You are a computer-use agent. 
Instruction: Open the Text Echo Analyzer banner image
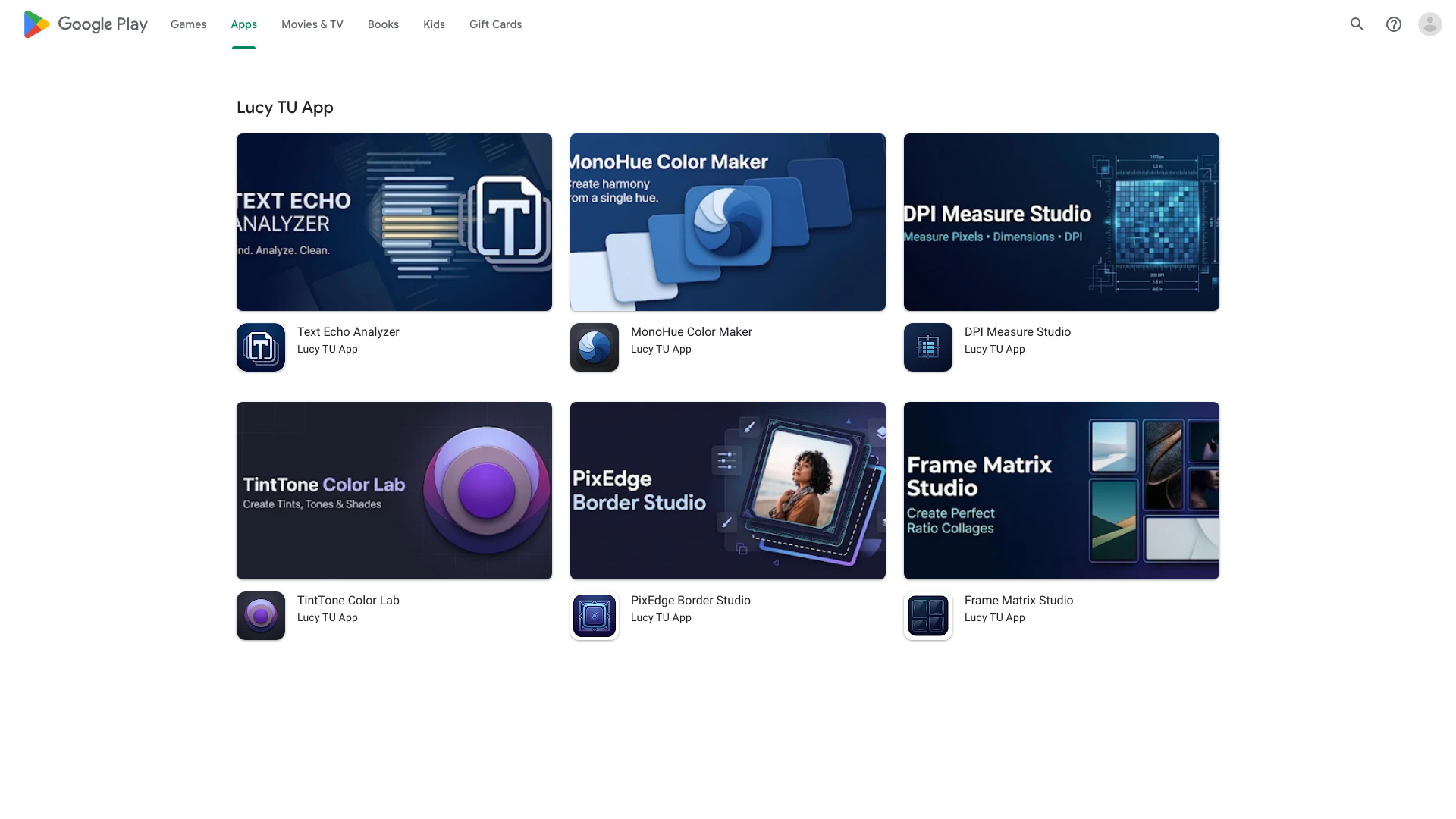click(x=394, y=222)
